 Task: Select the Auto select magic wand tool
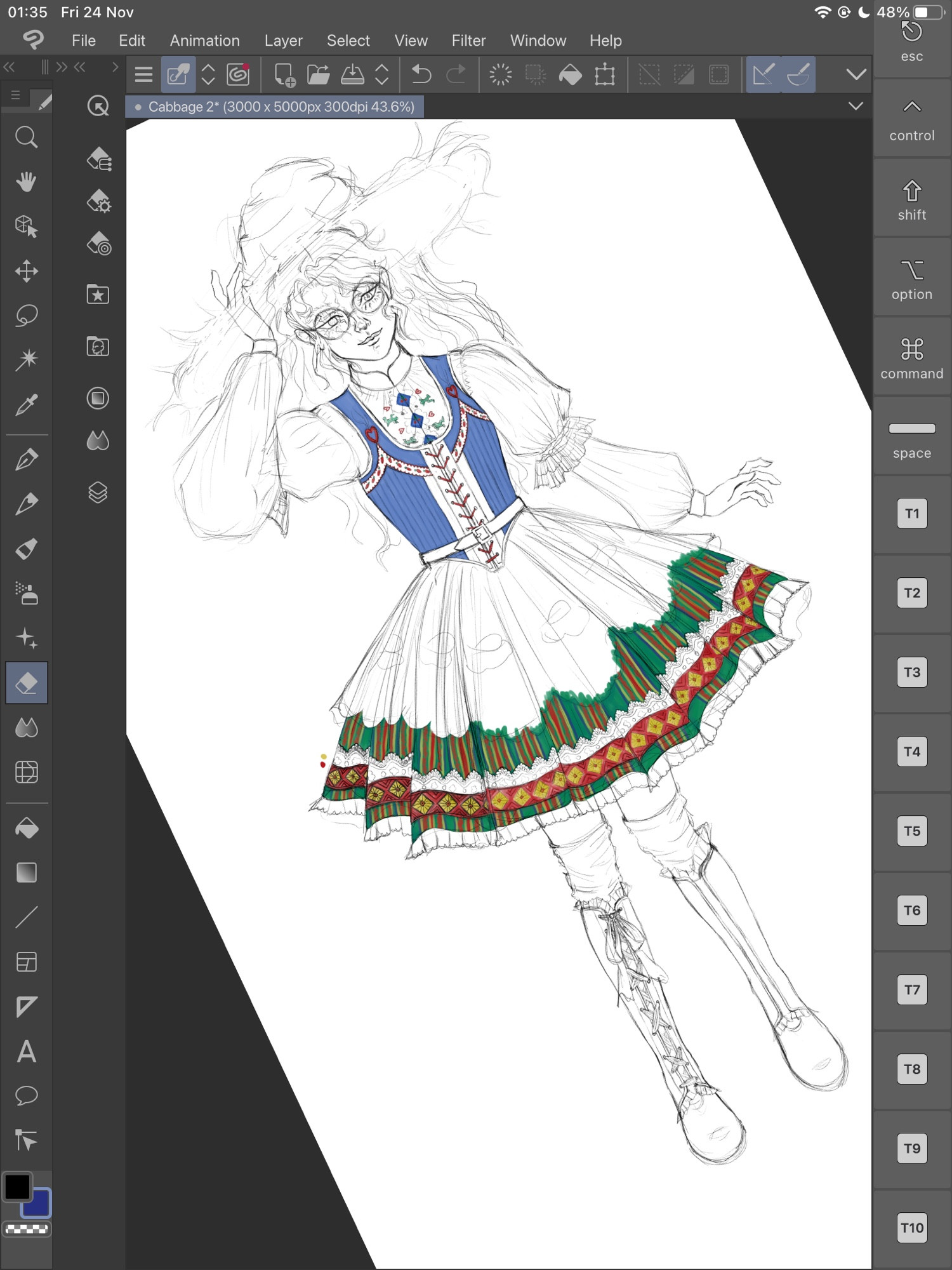[26, 360]
